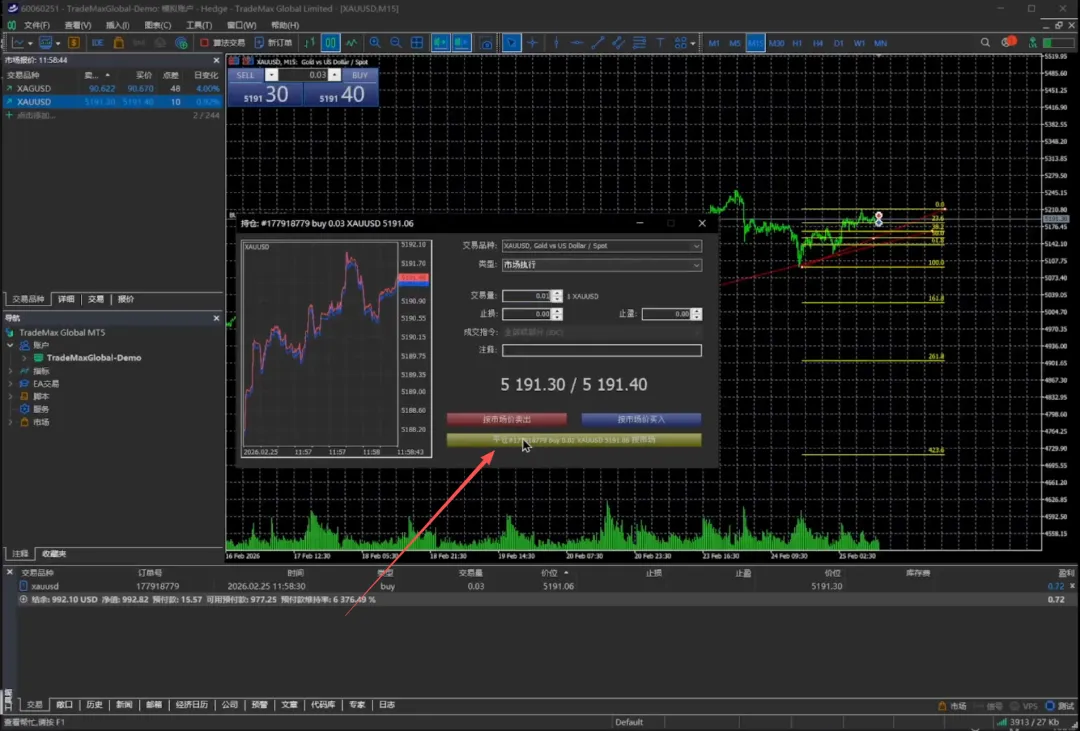Open the 图表(C) menu
This screenshot has width=1080, height=731.
[x=157, y=25]
